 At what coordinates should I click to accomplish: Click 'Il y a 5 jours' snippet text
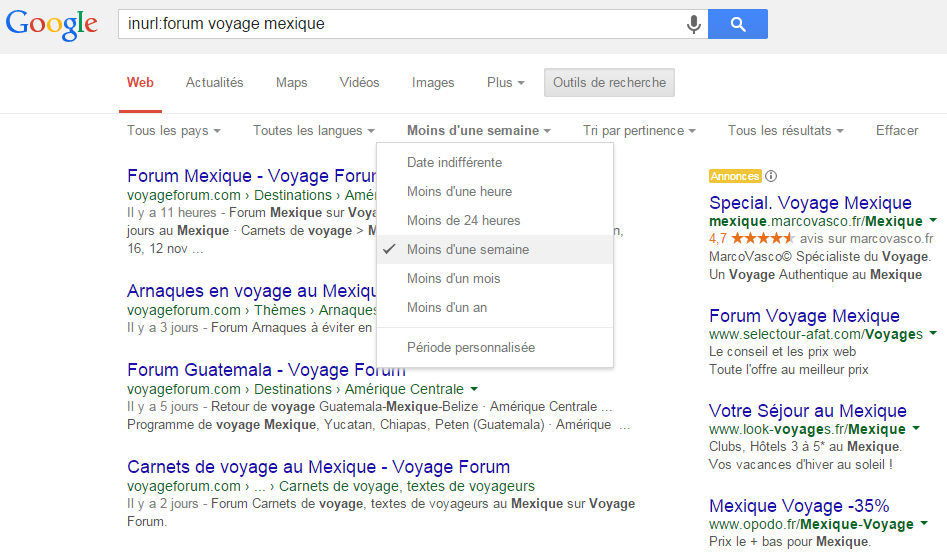click(x=162, y=406)
